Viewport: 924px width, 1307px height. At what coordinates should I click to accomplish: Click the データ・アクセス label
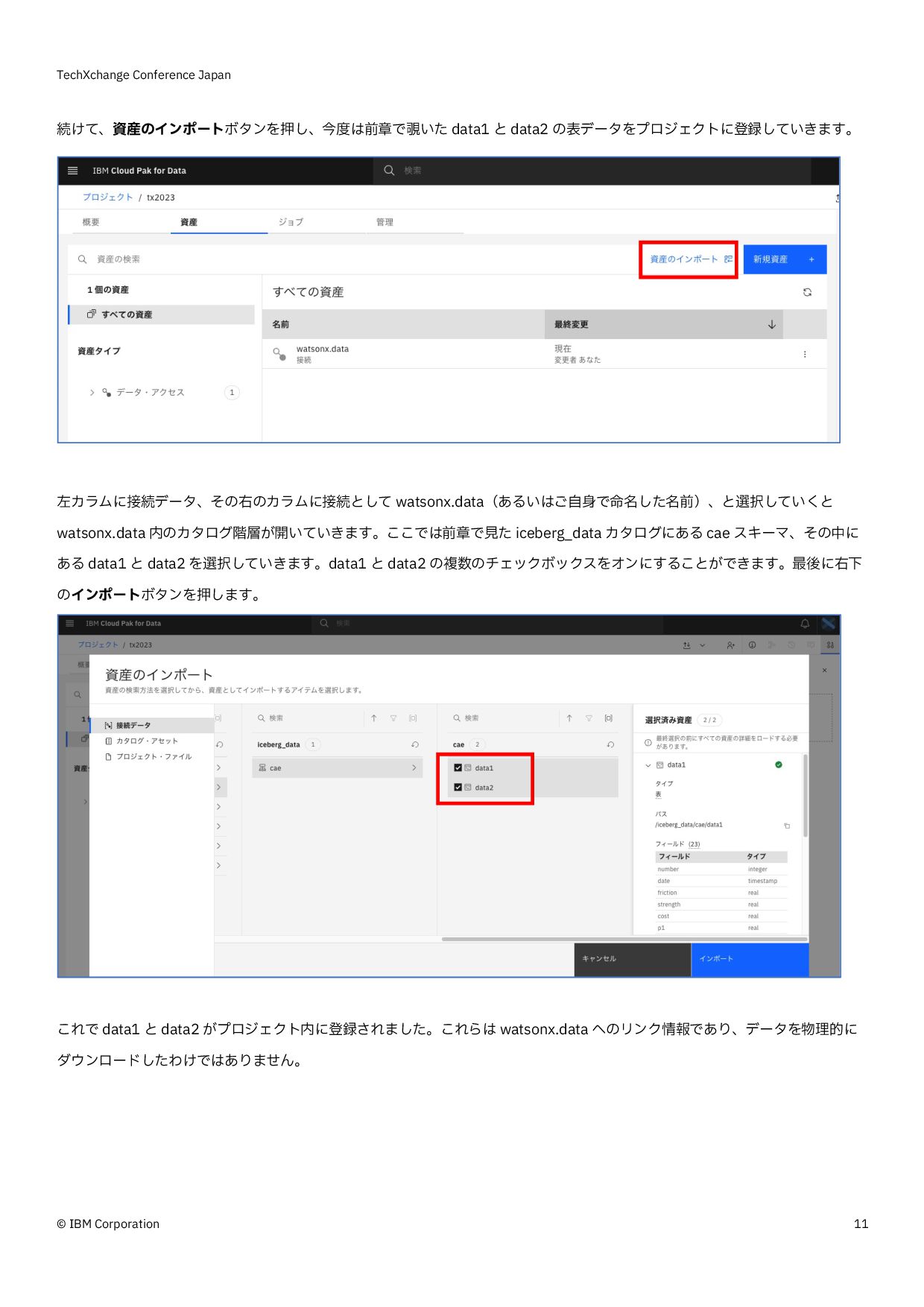point(150,393)
